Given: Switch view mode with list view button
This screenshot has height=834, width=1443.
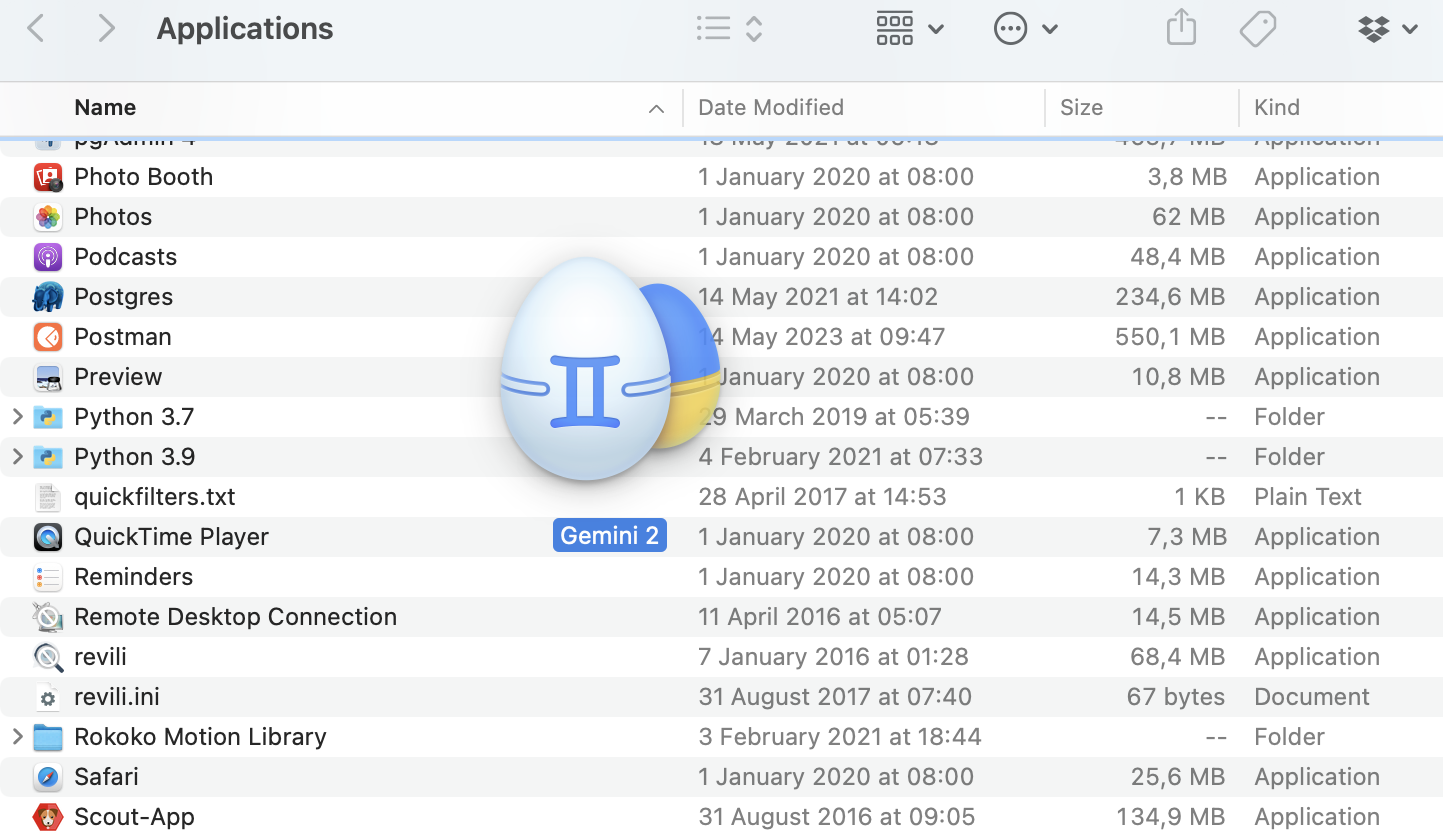Looking at the screenshot, I should pyautogui.click(x=730, y=29).
